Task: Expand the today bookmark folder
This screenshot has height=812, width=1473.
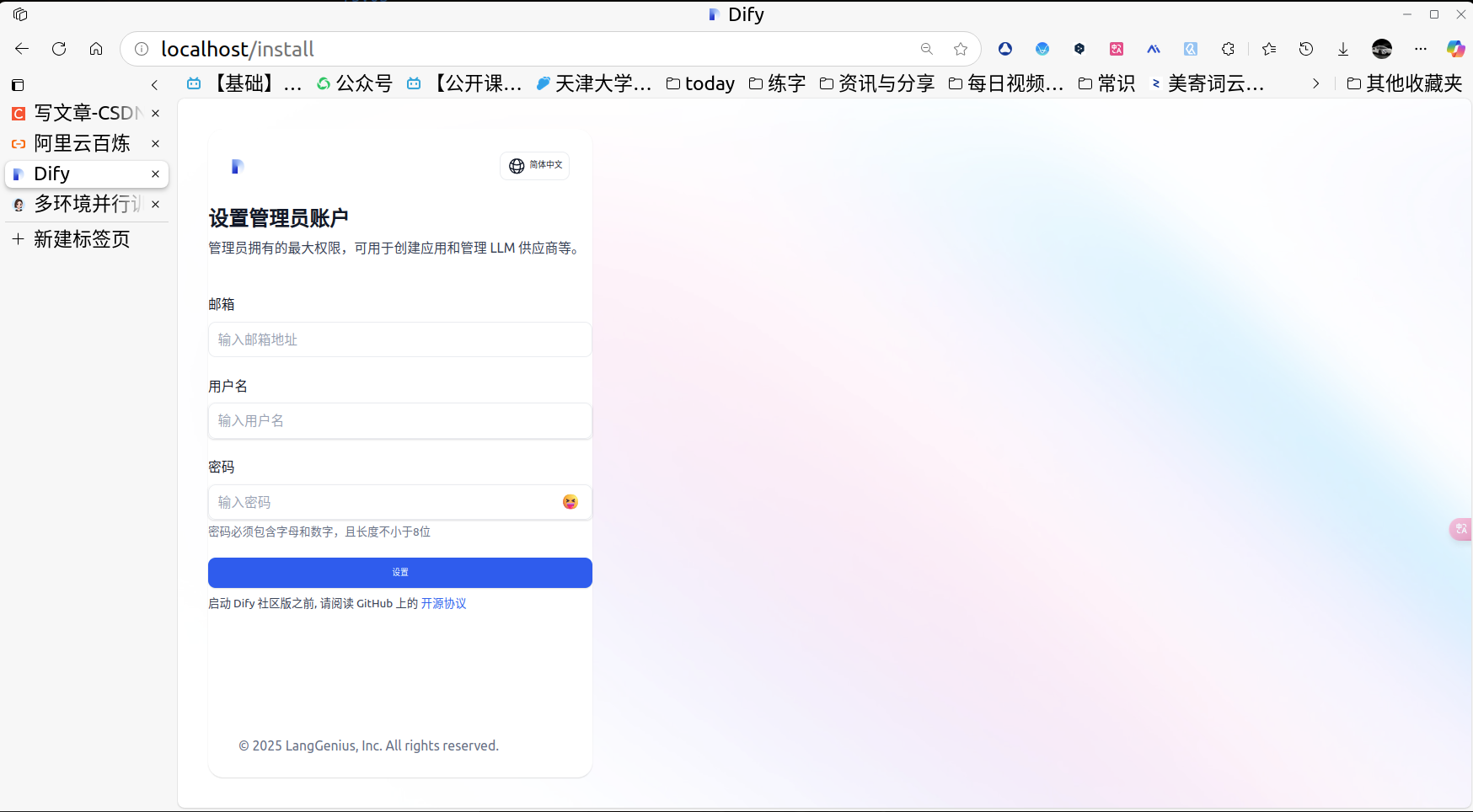Action: coord(701,83)
